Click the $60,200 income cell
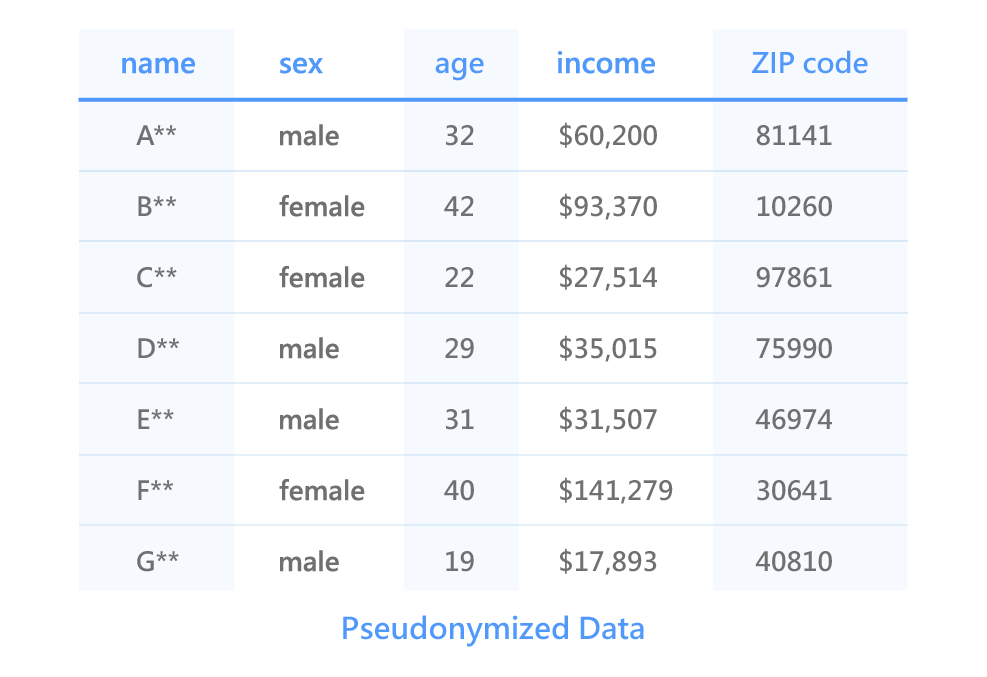 coord(608,136)
